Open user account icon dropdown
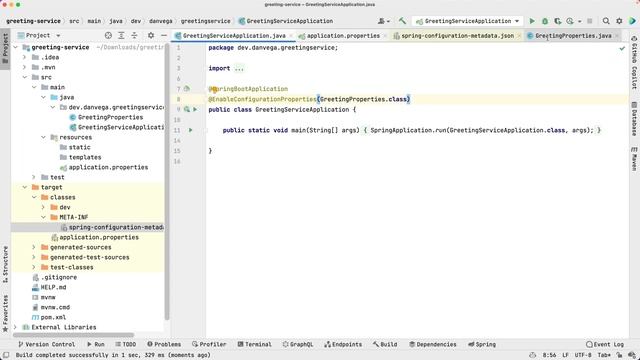The height and width of the screenshot is (360, 640). [x=383, y=21]
